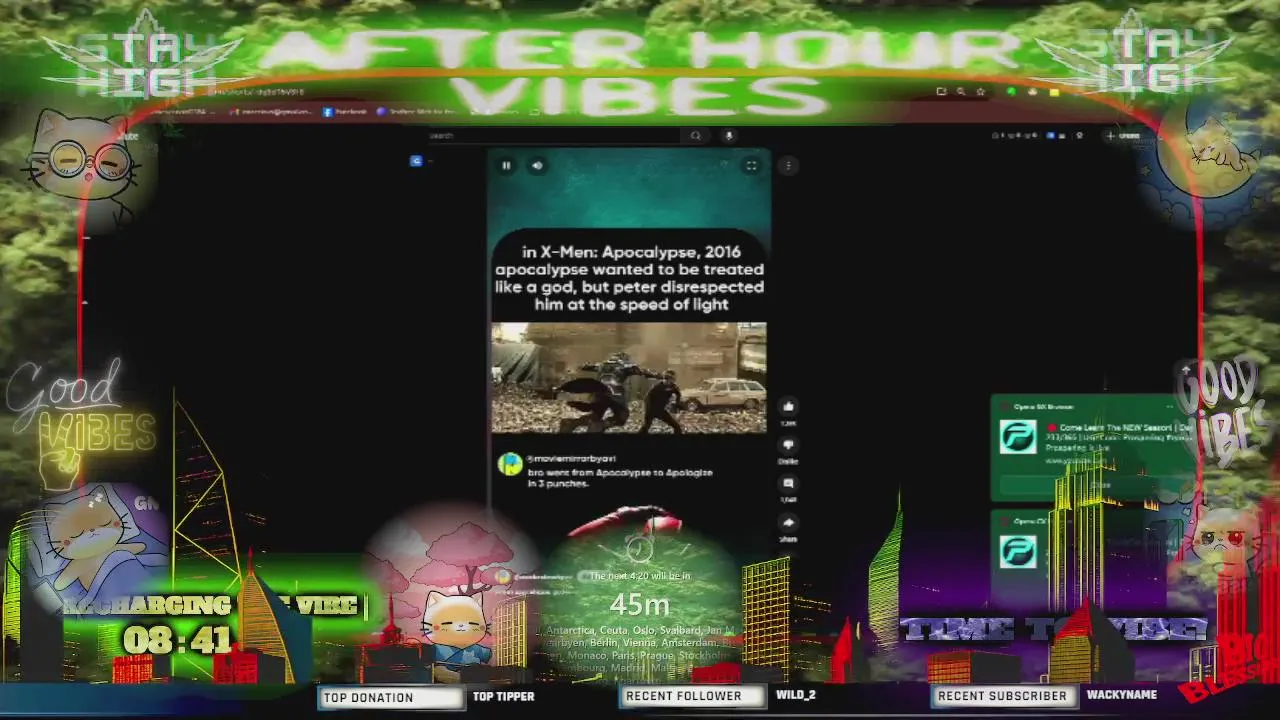
Task: Dislike the Short with the thumbs-down icon
Action: point(788,445)
